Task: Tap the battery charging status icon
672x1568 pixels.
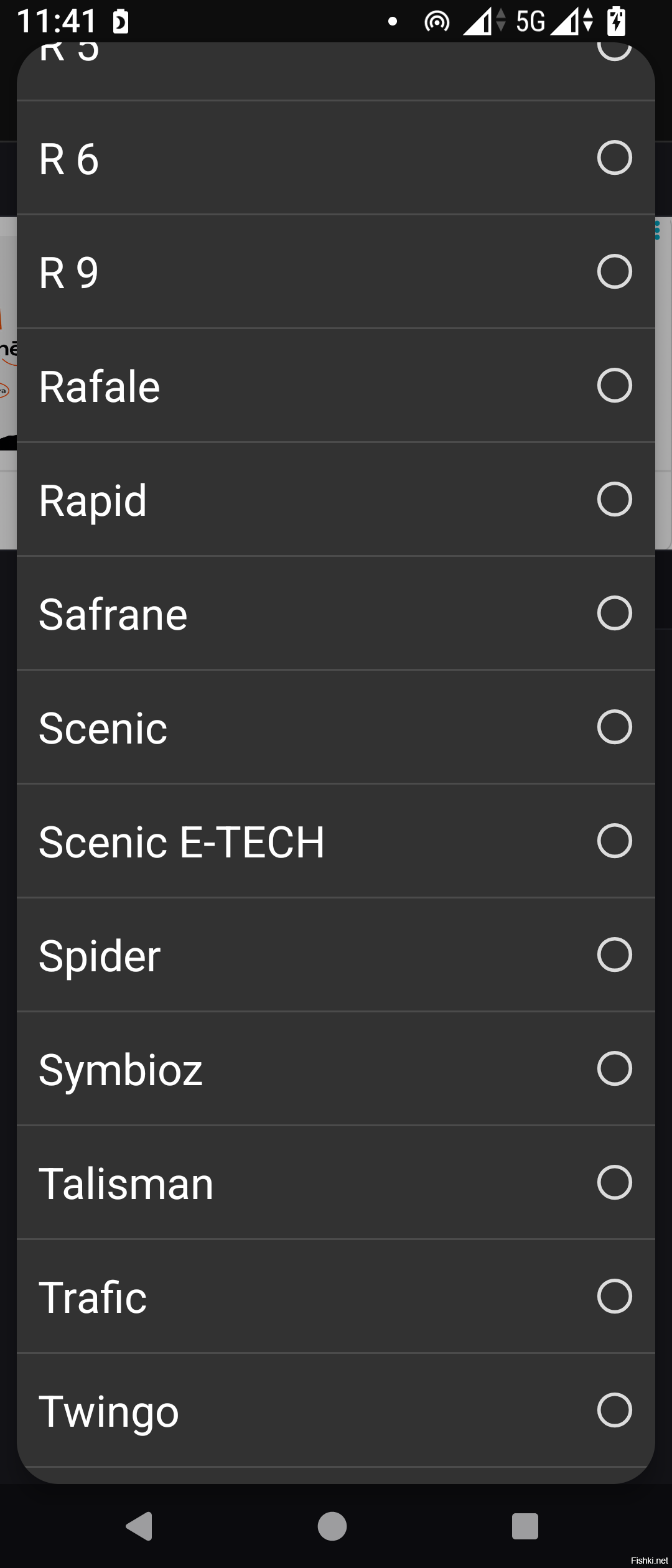Action: click(616, 21)
